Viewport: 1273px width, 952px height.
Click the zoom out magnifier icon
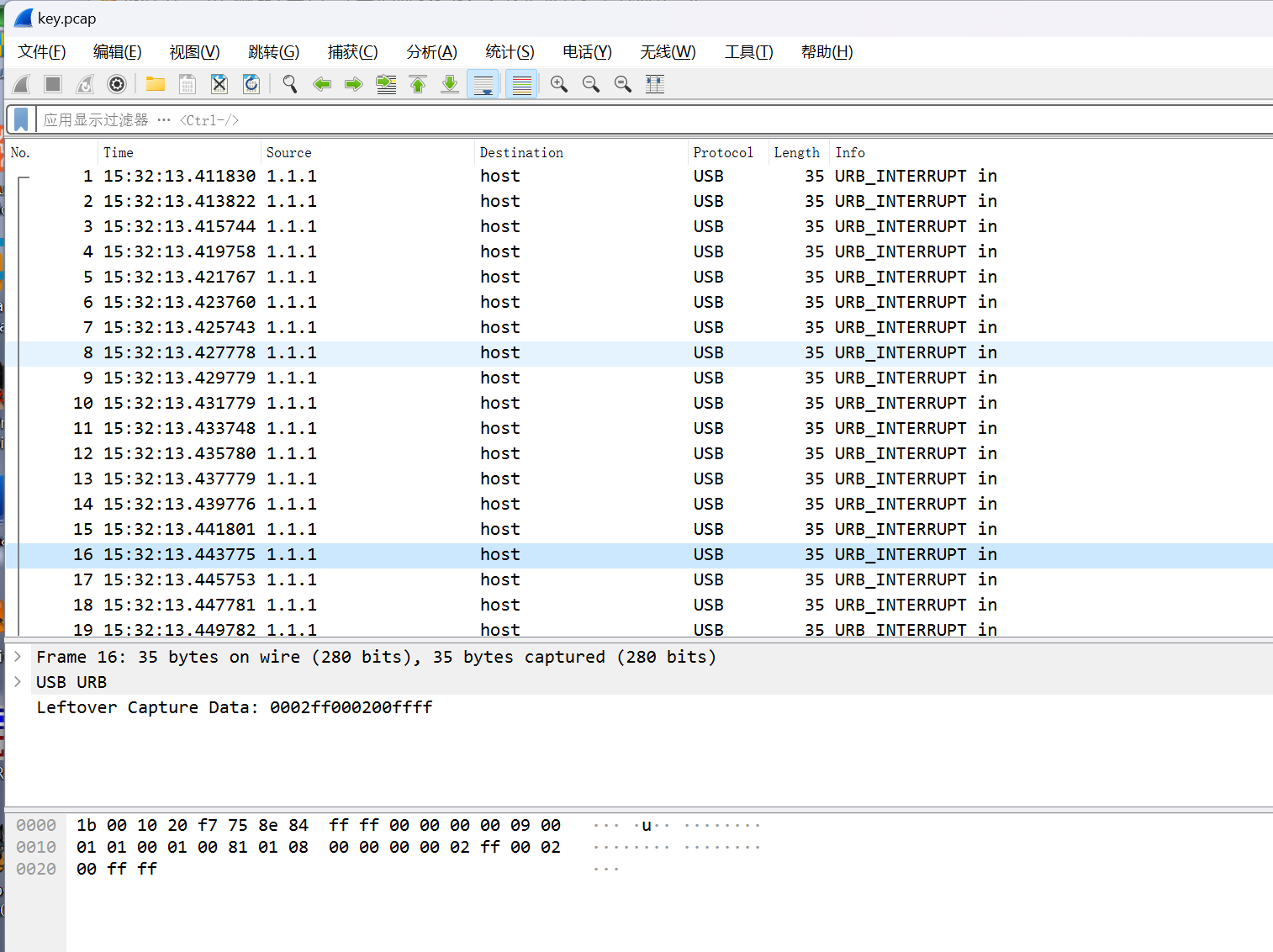591,84
